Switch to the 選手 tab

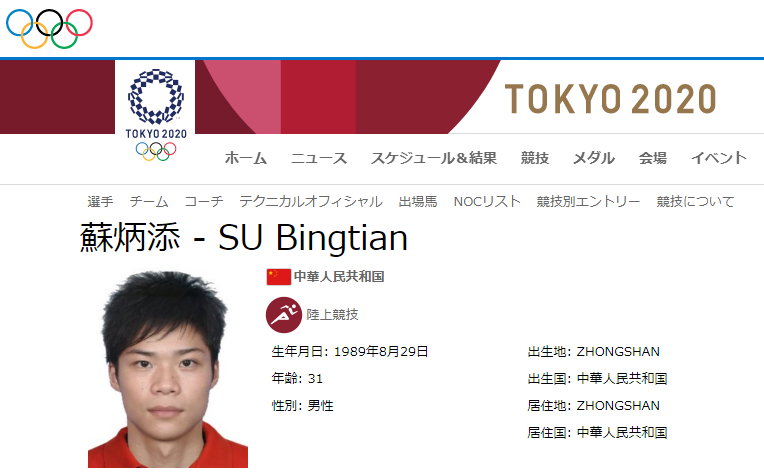coord(100,202)
